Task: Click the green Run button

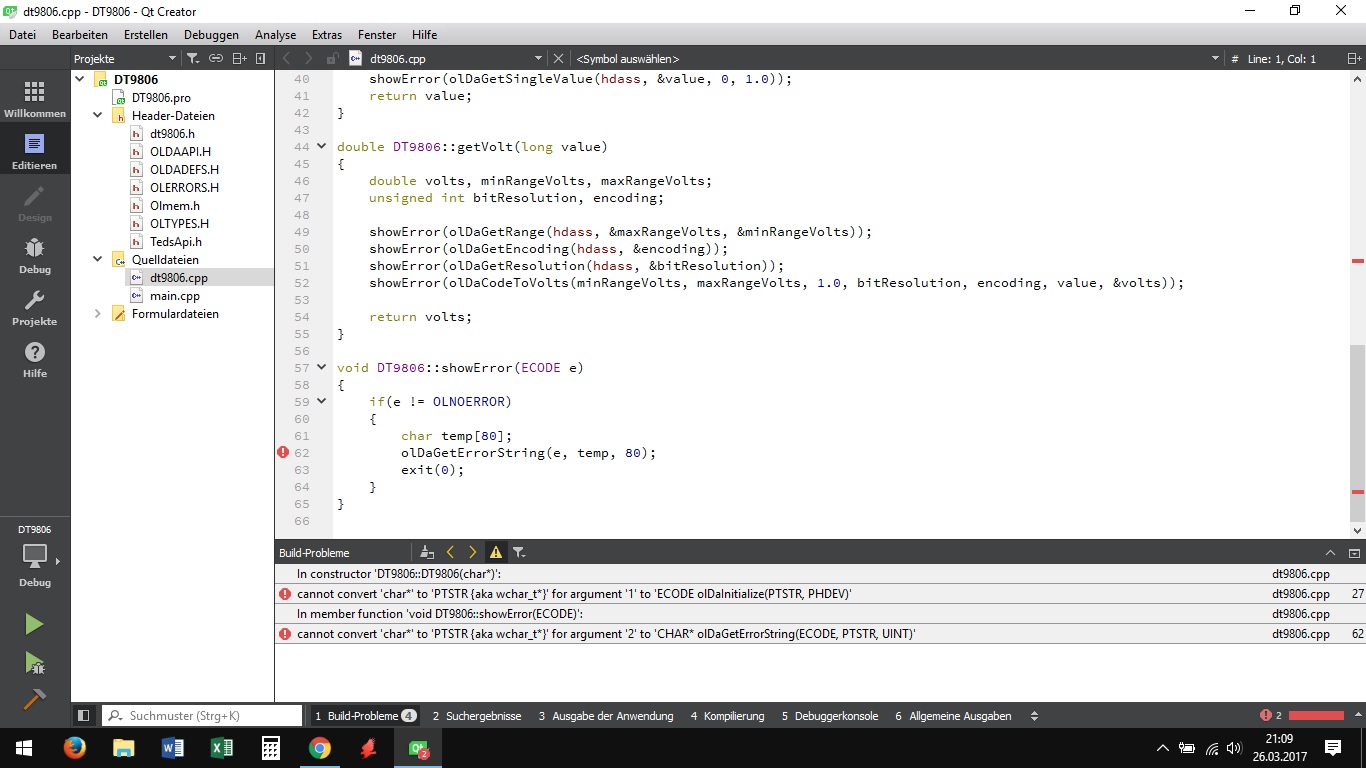Action: coord(34,624)
